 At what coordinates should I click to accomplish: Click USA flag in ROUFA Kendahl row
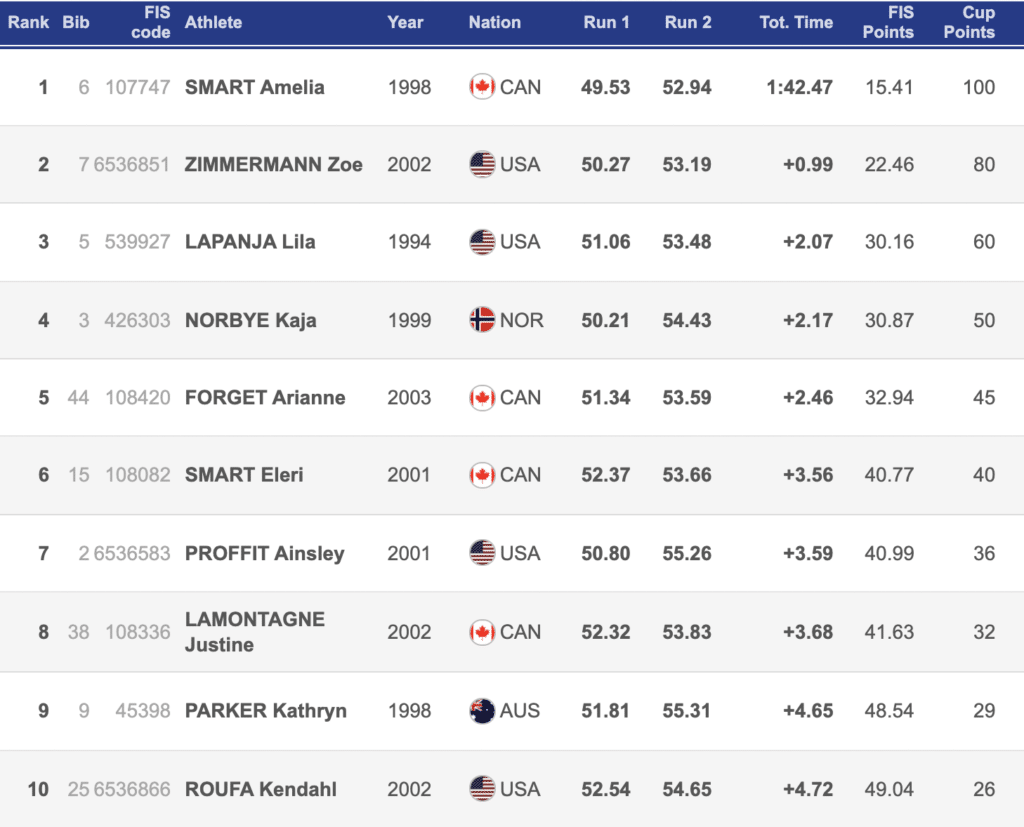click(x=482, y=789)
